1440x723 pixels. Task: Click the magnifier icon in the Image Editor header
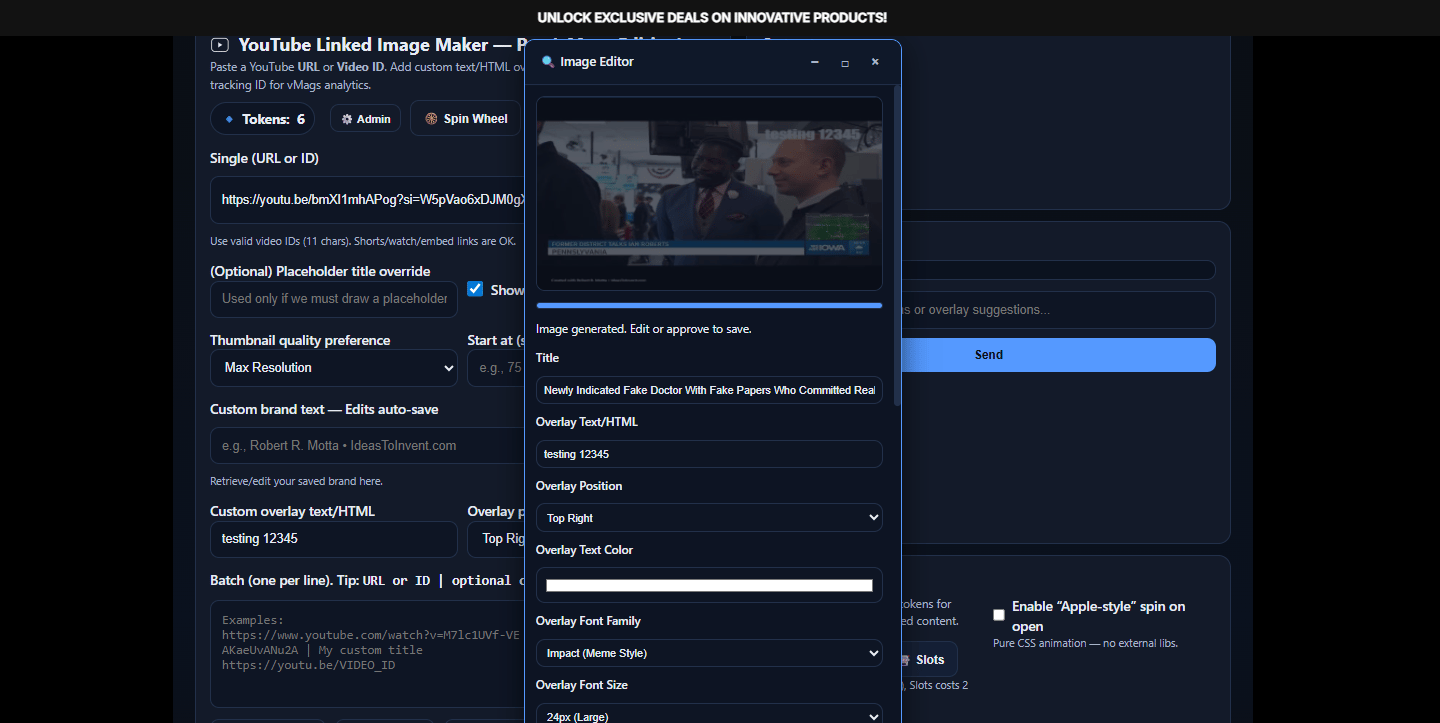point(548,62)
